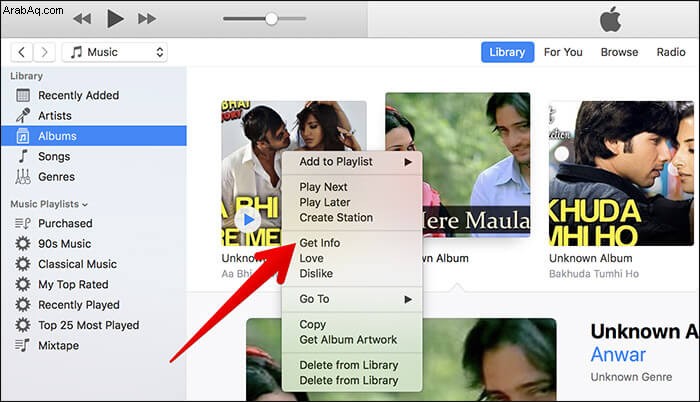The width and height of the screenshot is (700, 402).
Task: Click the fast-forward next track button
Action: (147, 19)
